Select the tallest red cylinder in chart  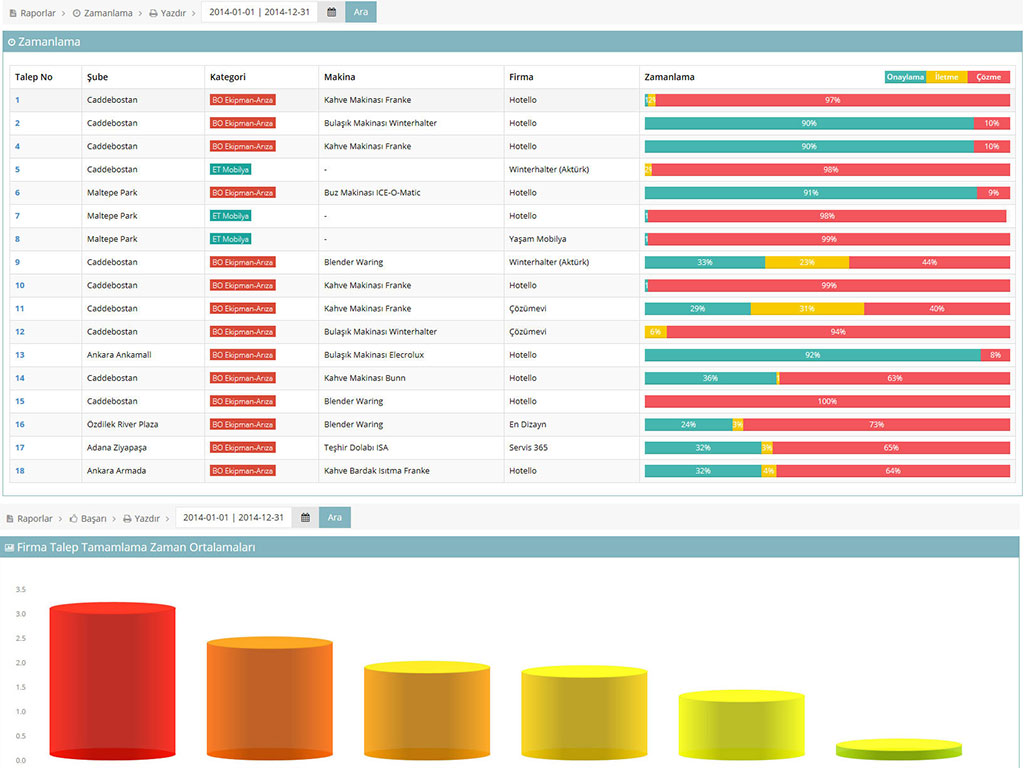point(112,681)
